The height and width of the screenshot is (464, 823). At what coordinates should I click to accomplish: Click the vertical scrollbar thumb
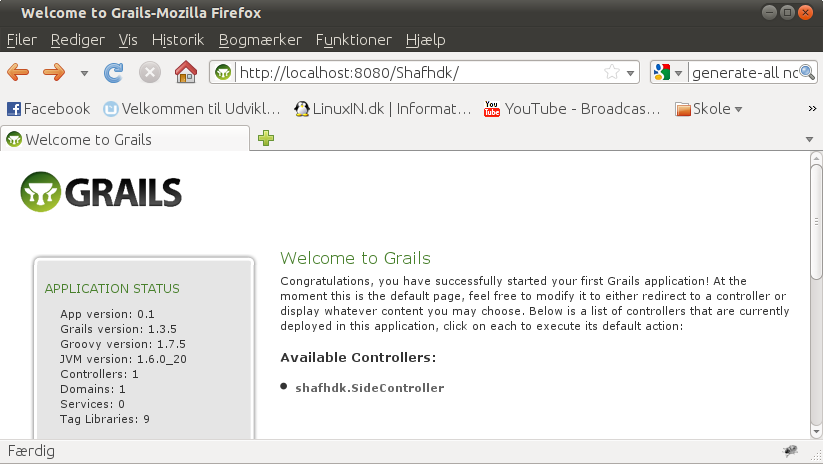[x=816, y=222]
